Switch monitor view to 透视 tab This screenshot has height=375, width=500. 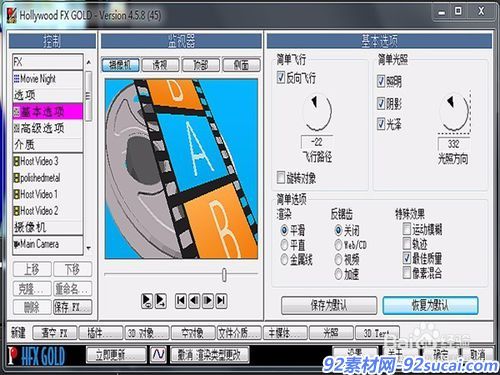[x=160, y=65]
